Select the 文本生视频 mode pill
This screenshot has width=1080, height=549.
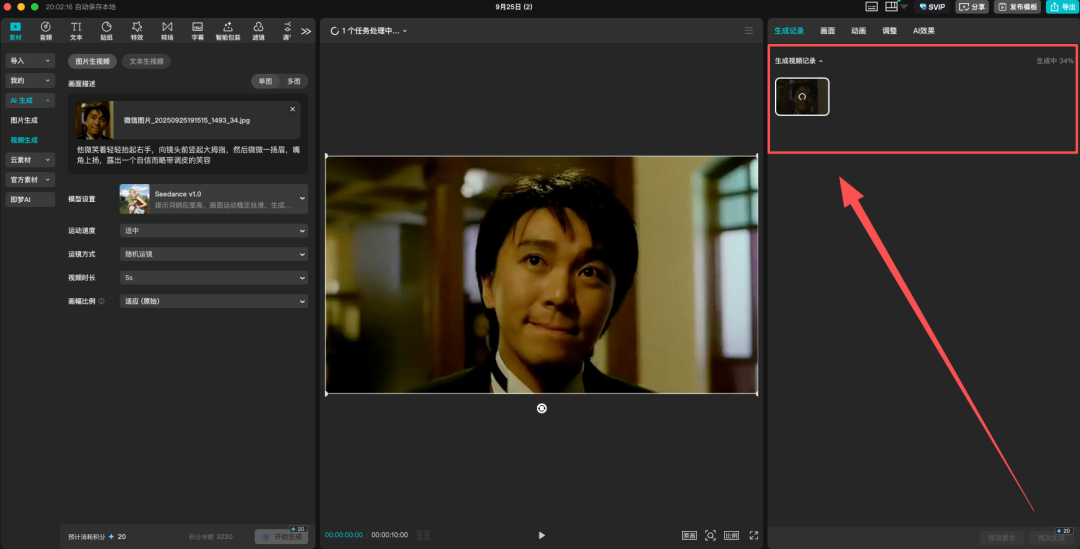coord(145,62)
